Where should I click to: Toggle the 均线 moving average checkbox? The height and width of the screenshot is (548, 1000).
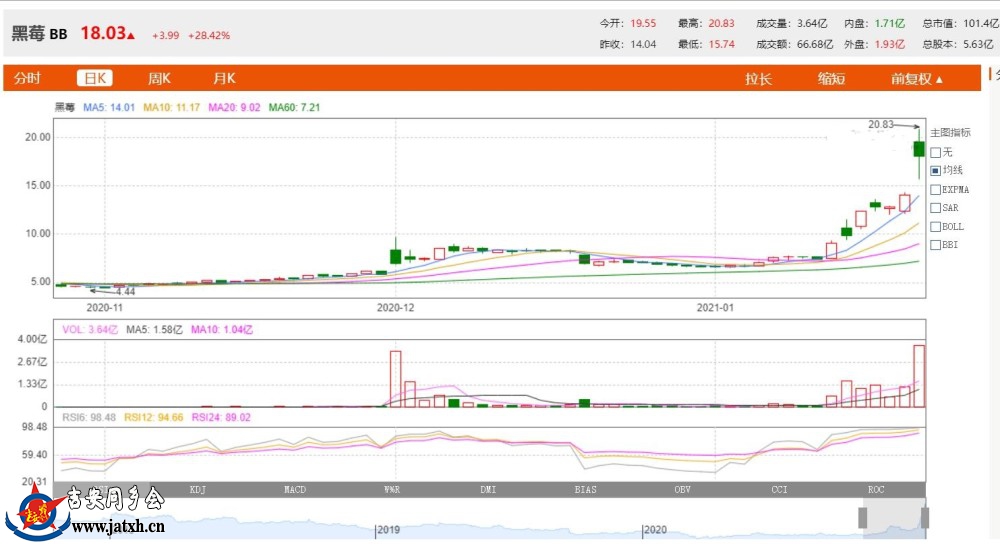(x=936, y=170)
